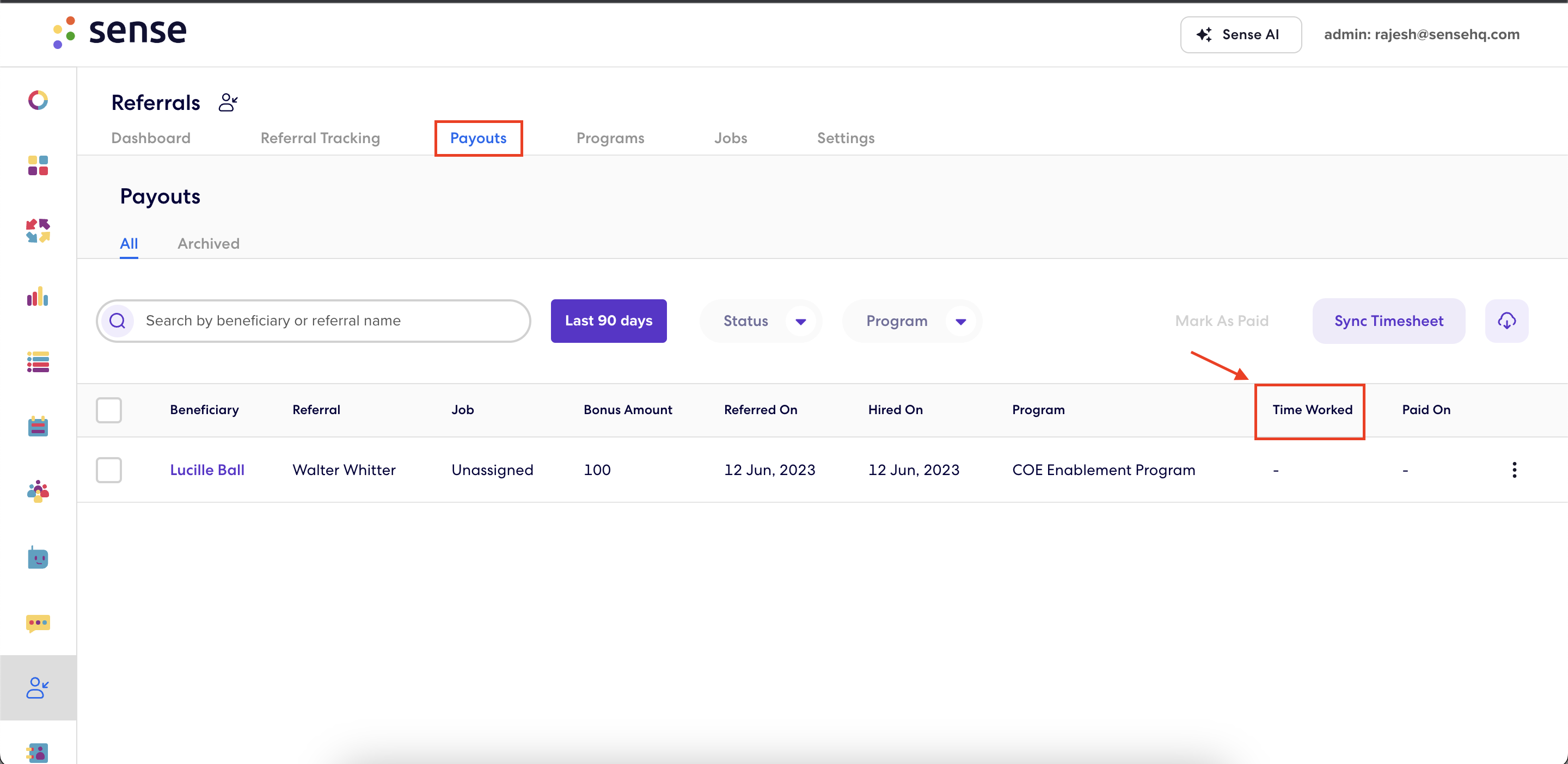Click the COE Enablement Program cell
This screenshot has width=1568, height=764.
(x=1104, y=470)
